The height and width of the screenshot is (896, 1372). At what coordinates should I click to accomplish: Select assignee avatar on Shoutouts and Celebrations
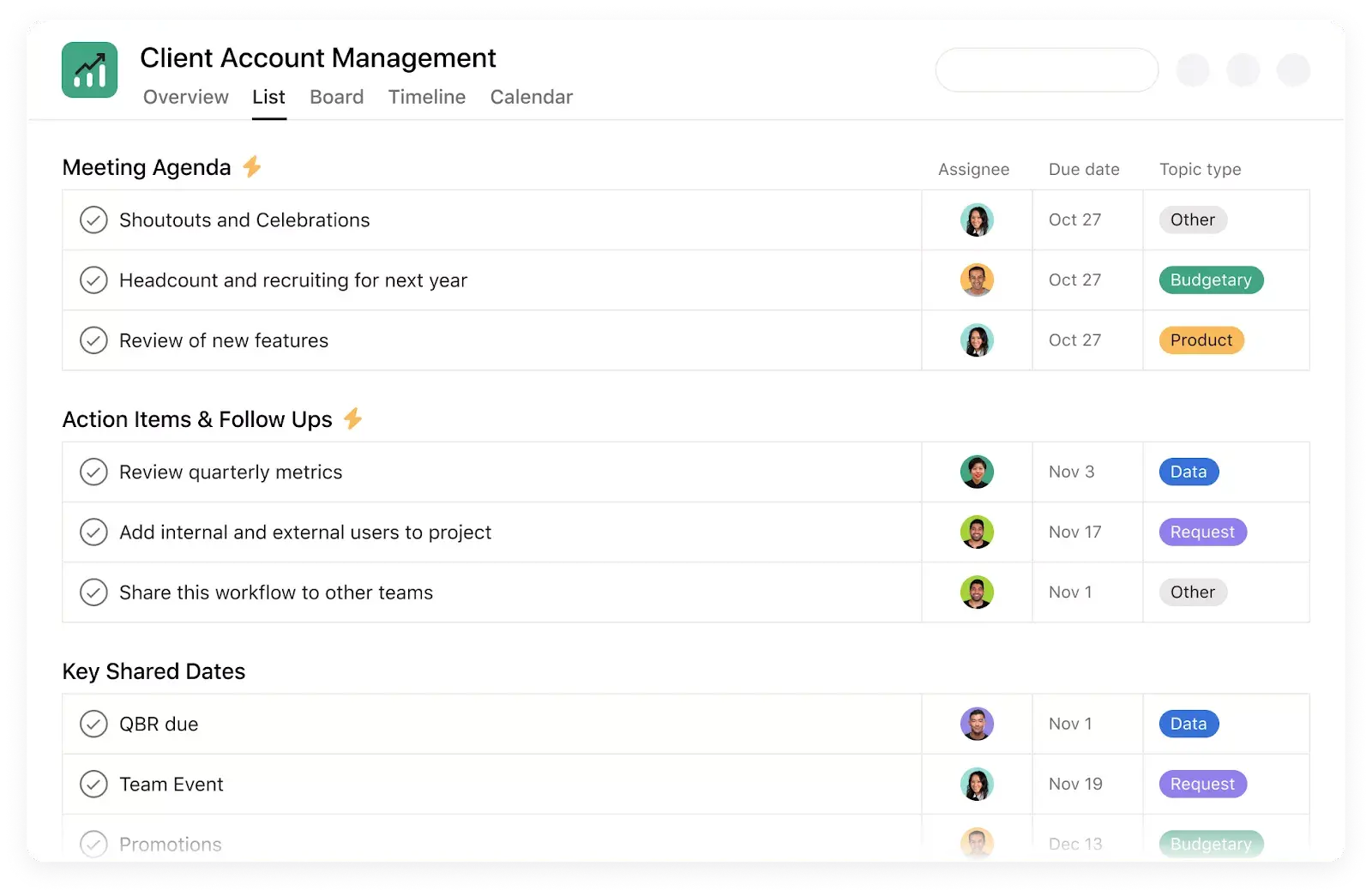point(976,220)
